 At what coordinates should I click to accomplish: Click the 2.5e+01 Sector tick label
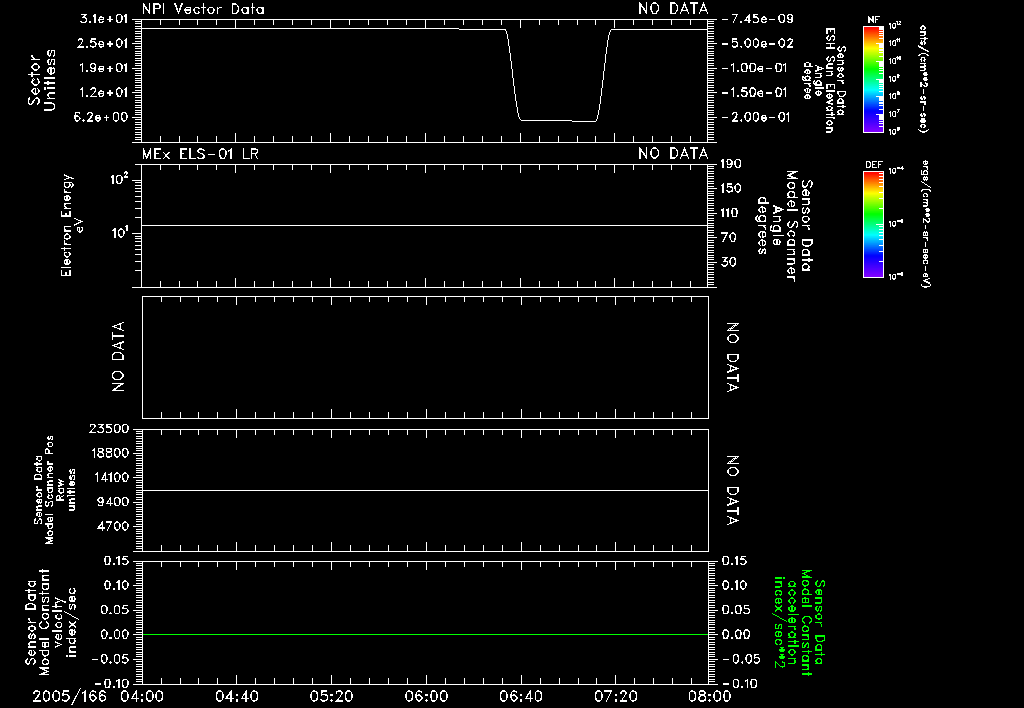pos(103,43)
